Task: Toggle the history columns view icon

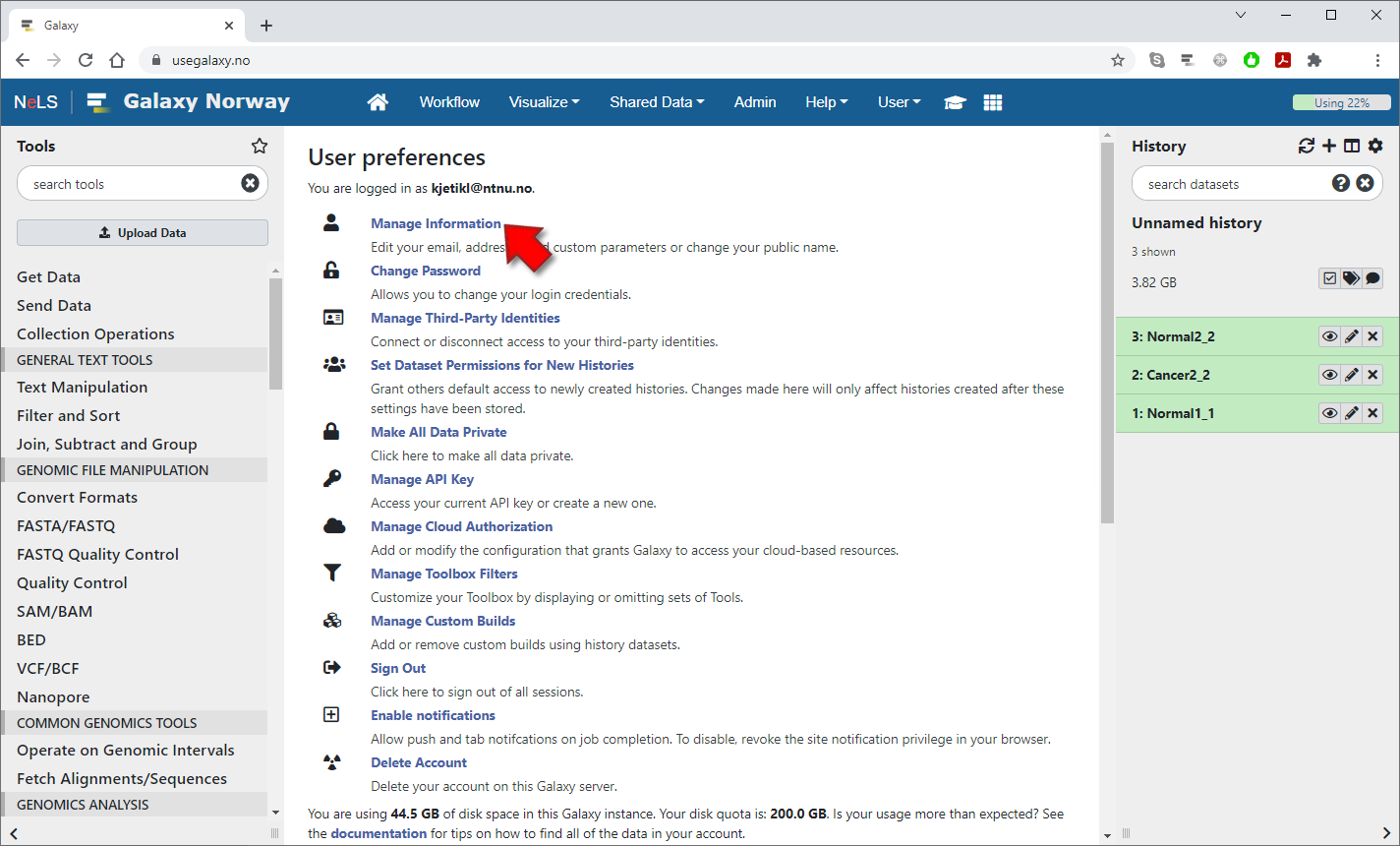Action: 1352,146
